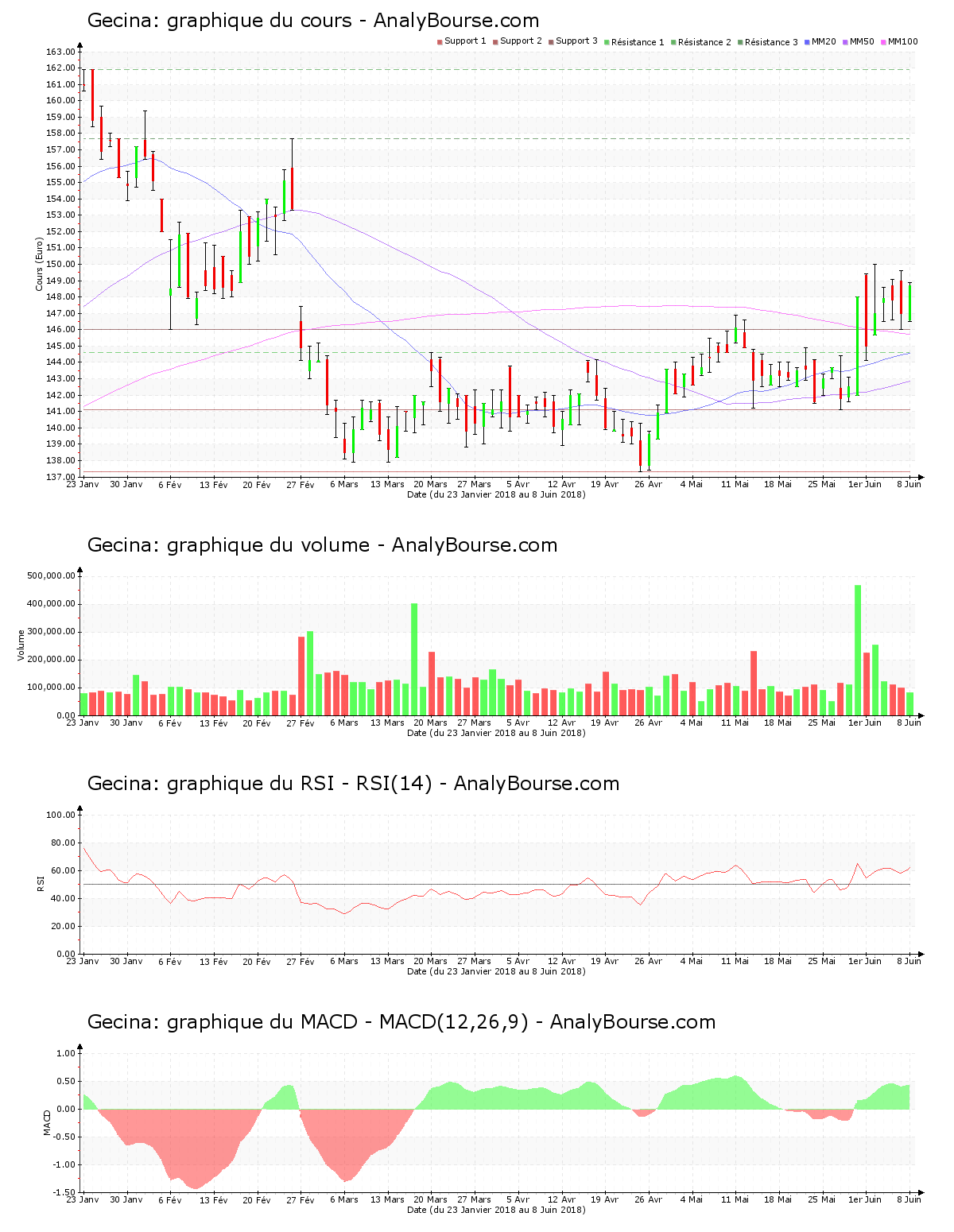Click the MM20 legend color square
This screenshot has height=1232, width=954.
tap(807, 41)
